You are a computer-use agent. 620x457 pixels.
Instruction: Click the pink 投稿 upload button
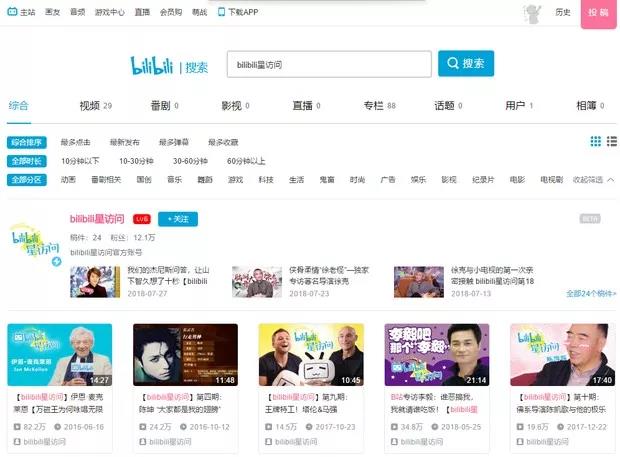[x=598, y=13]
